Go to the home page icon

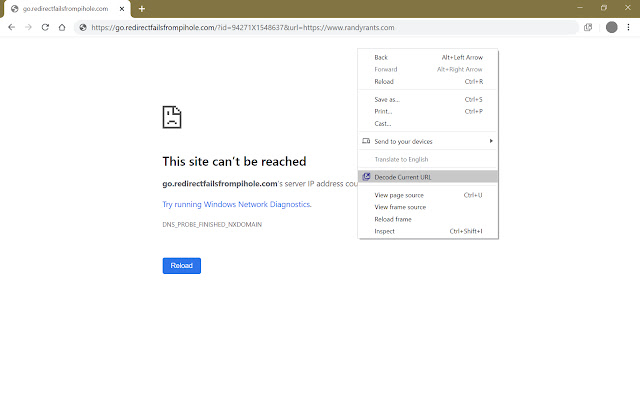click(x=62, y=27)
